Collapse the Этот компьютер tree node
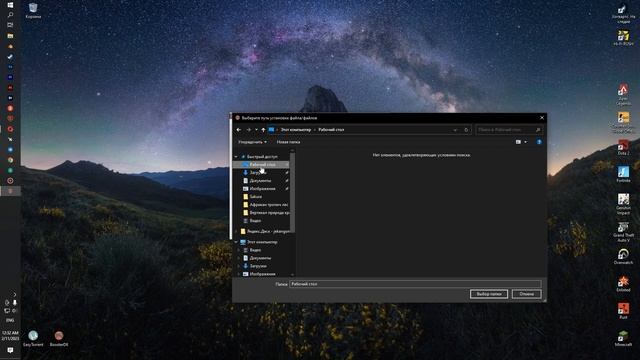640x360 pixels. (x=236, y=242)
